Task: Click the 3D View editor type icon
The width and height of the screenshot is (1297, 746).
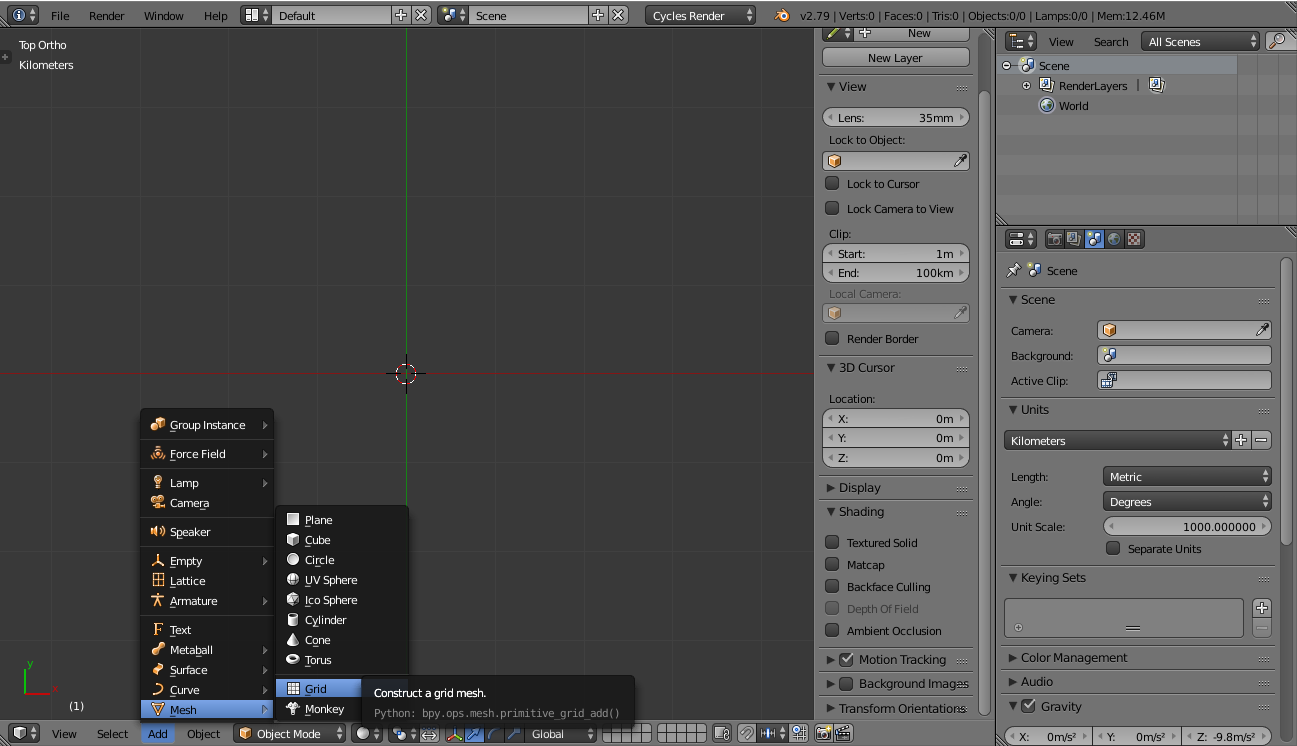Action: pos(24,733)
